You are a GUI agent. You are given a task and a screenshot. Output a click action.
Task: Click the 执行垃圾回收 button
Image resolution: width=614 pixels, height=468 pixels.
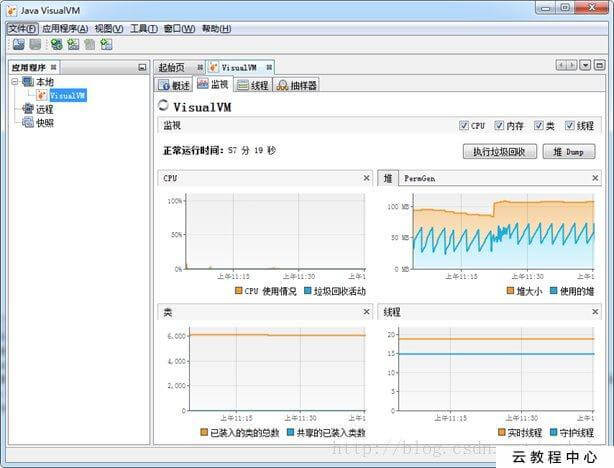coord(500,152)
